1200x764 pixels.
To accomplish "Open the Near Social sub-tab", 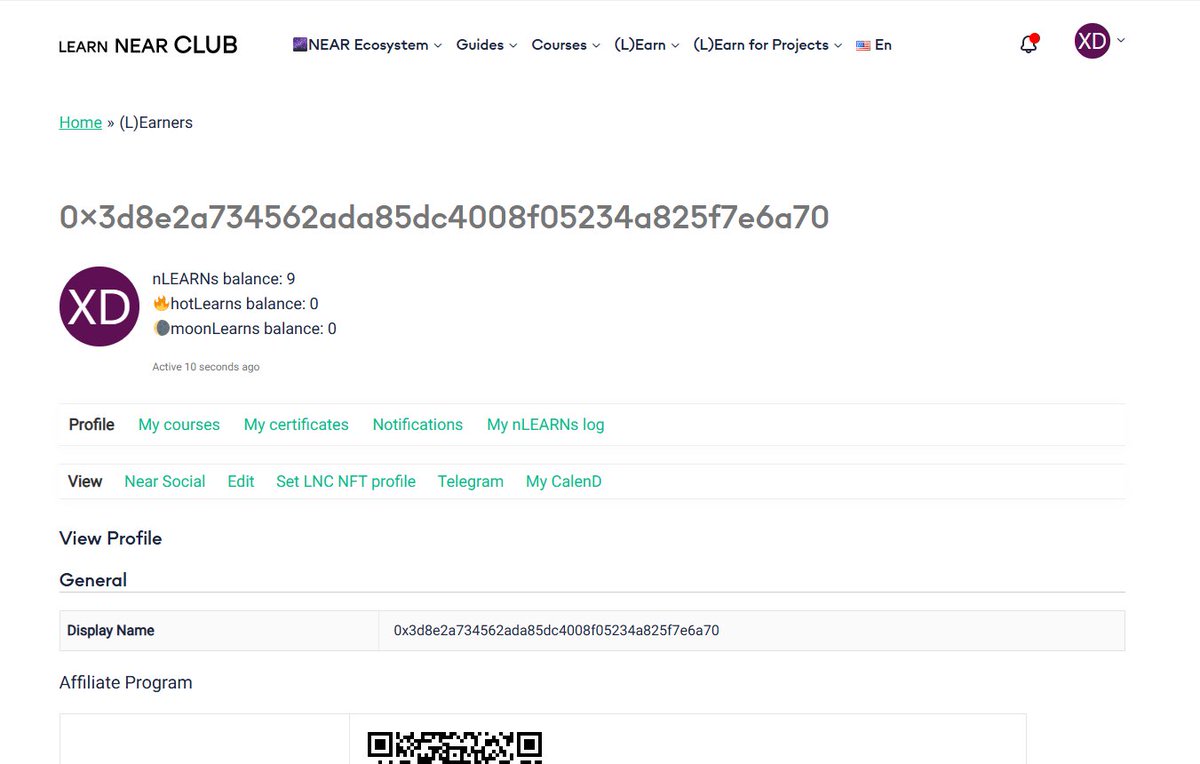I will tap(165, 482).
